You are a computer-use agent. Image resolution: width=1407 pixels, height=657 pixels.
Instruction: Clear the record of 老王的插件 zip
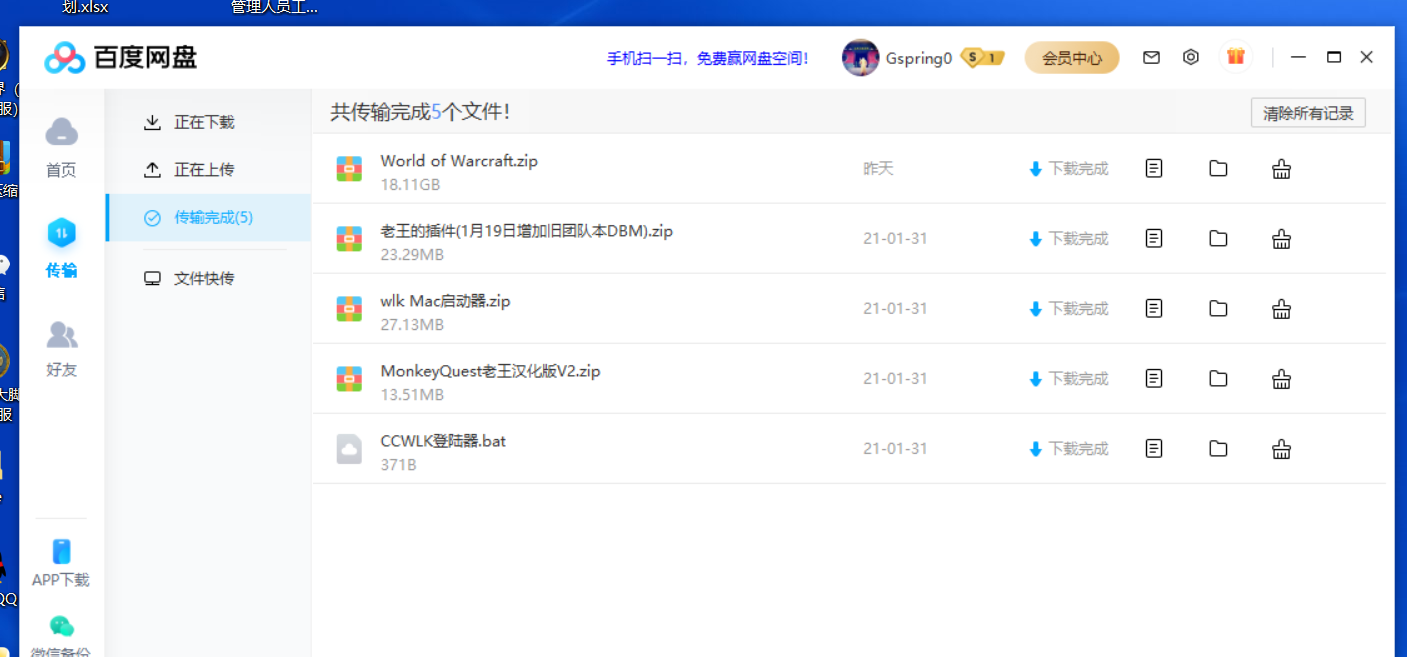(1281, 239)
